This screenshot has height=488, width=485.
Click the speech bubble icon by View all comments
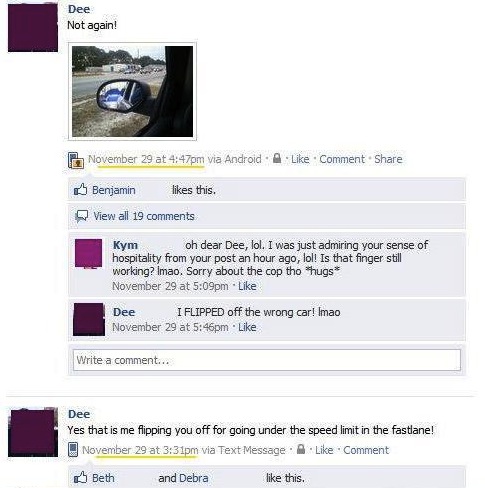tap(81, 216)
